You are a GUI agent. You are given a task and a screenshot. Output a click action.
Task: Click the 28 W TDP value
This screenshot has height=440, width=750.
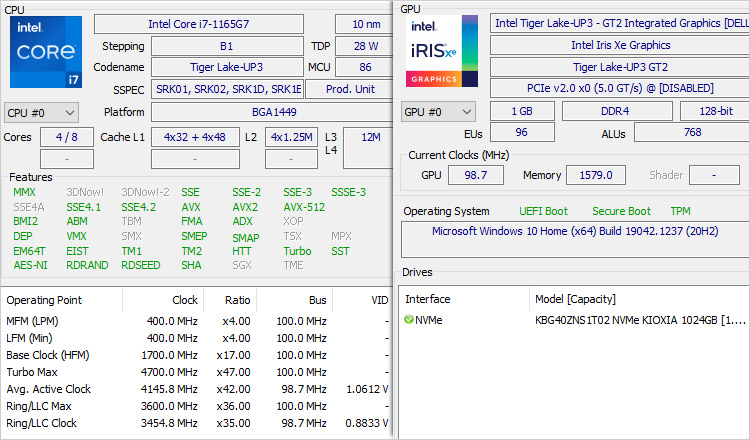pos(364,46)
